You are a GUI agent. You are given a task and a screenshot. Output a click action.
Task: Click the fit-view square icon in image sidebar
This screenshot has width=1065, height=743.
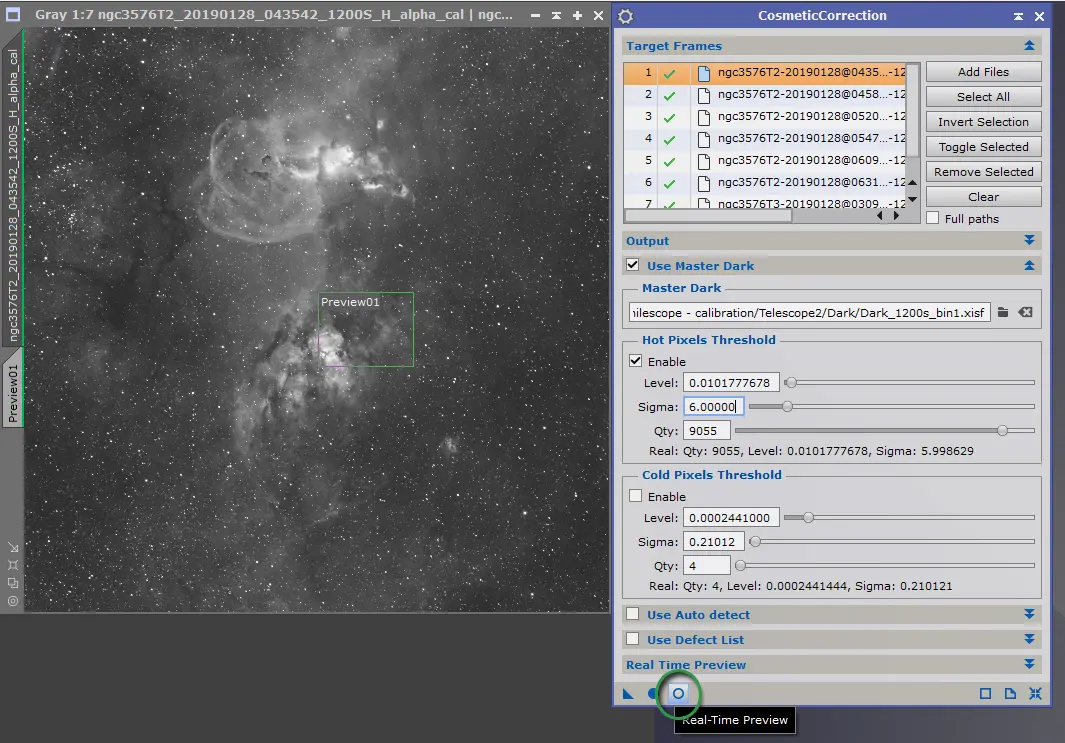[13, 565]
